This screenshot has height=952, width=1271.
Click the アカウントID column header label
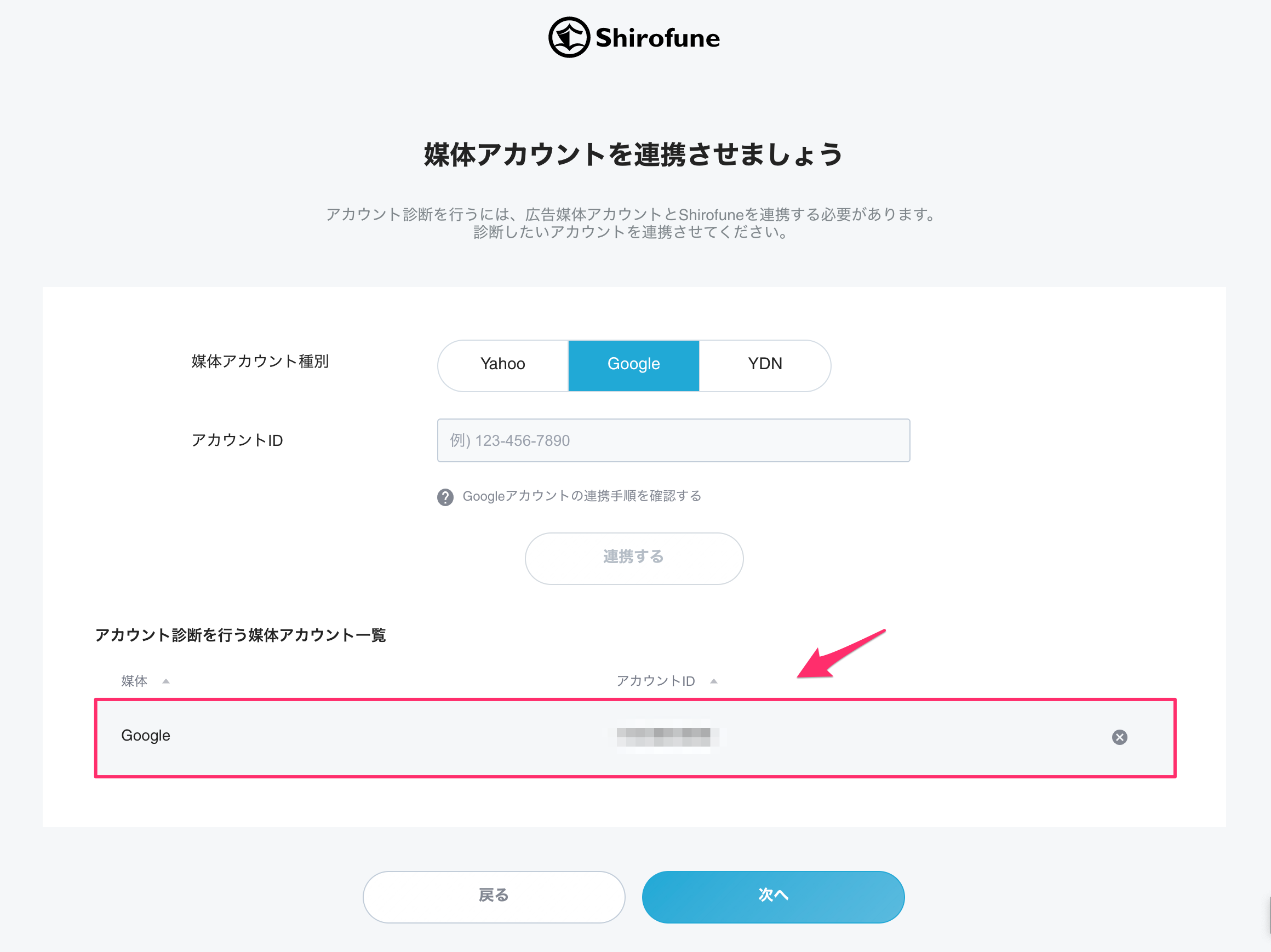coord(656,681)
